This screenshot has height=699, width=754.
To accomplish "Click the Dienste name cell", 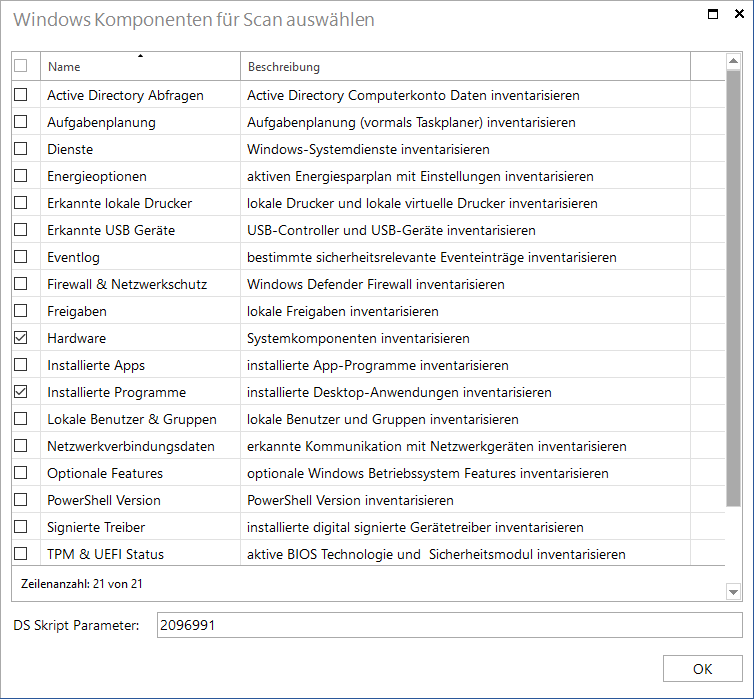I will click(x=70, y=149).
